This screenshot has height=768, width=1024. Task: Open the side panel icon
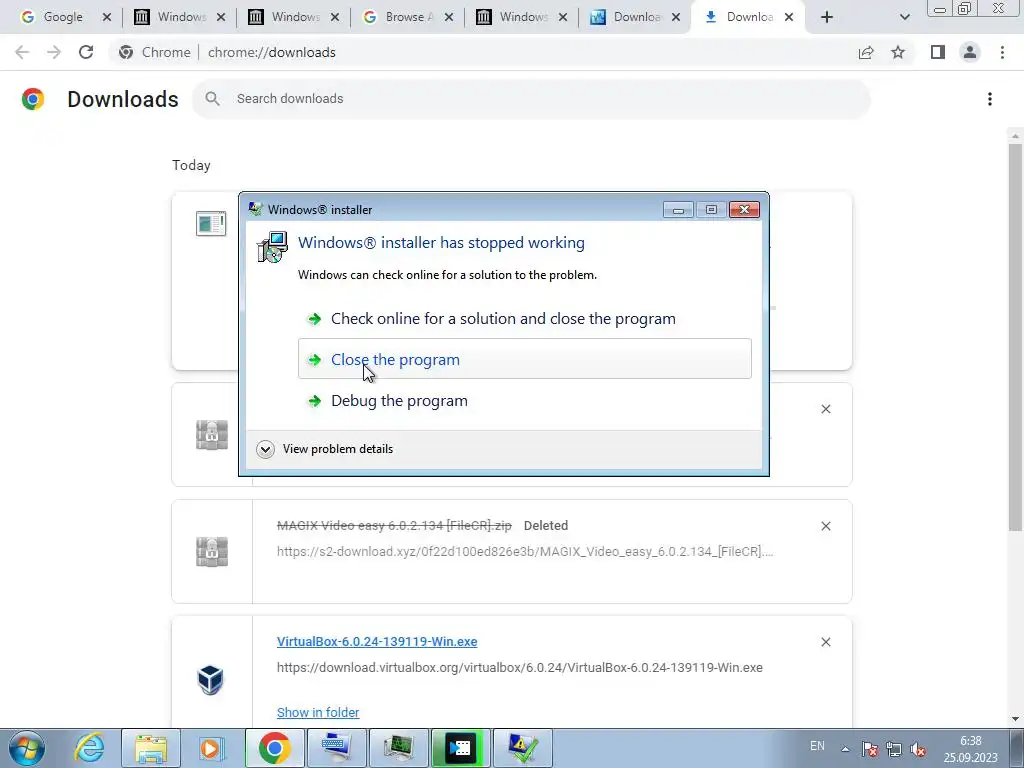938,52
